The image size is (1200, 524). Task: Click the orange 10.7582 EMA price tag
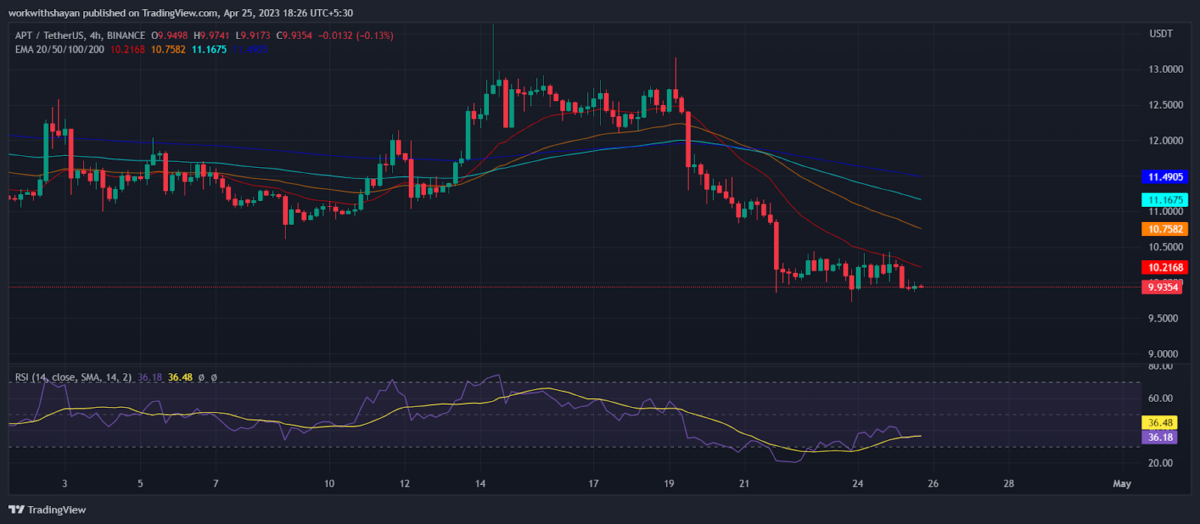click(1164, 229)
